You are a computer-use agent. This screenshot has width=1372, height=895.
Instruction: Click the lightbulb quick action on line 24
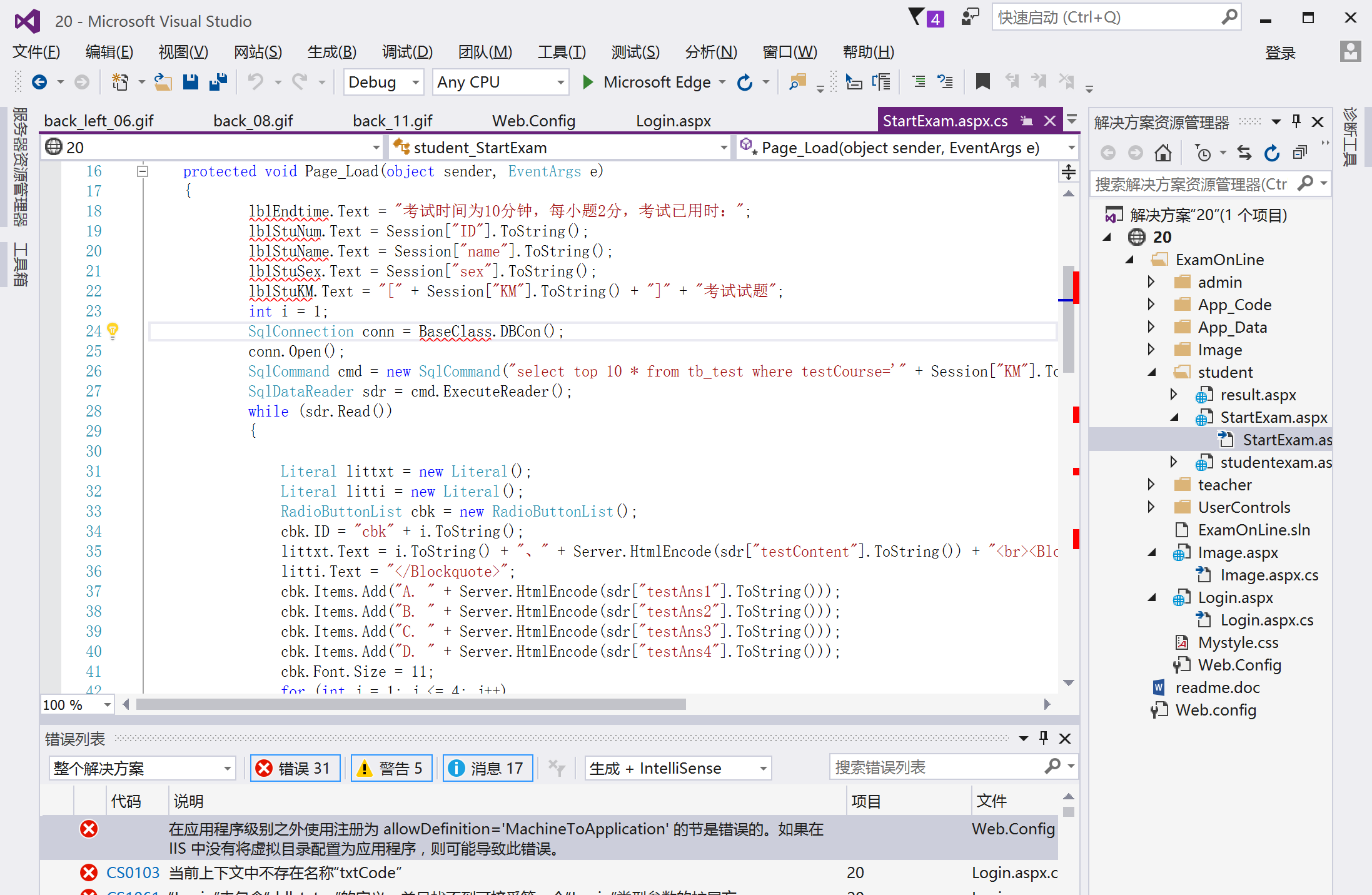(113, 331)
